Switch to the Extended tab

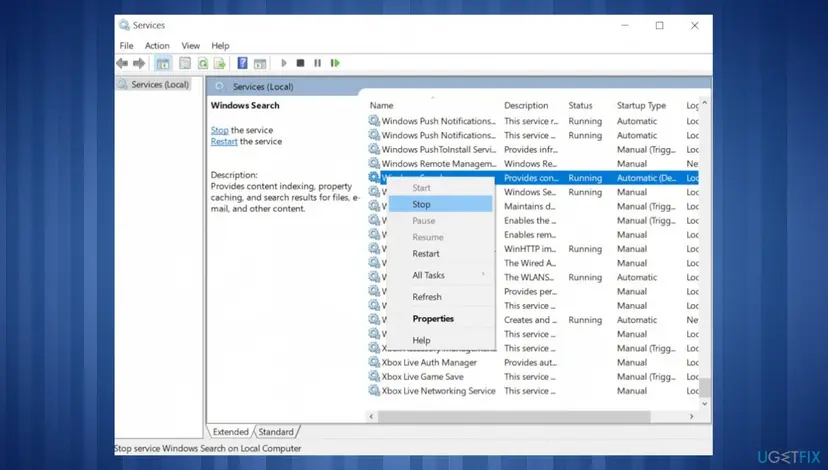point(230,432)
